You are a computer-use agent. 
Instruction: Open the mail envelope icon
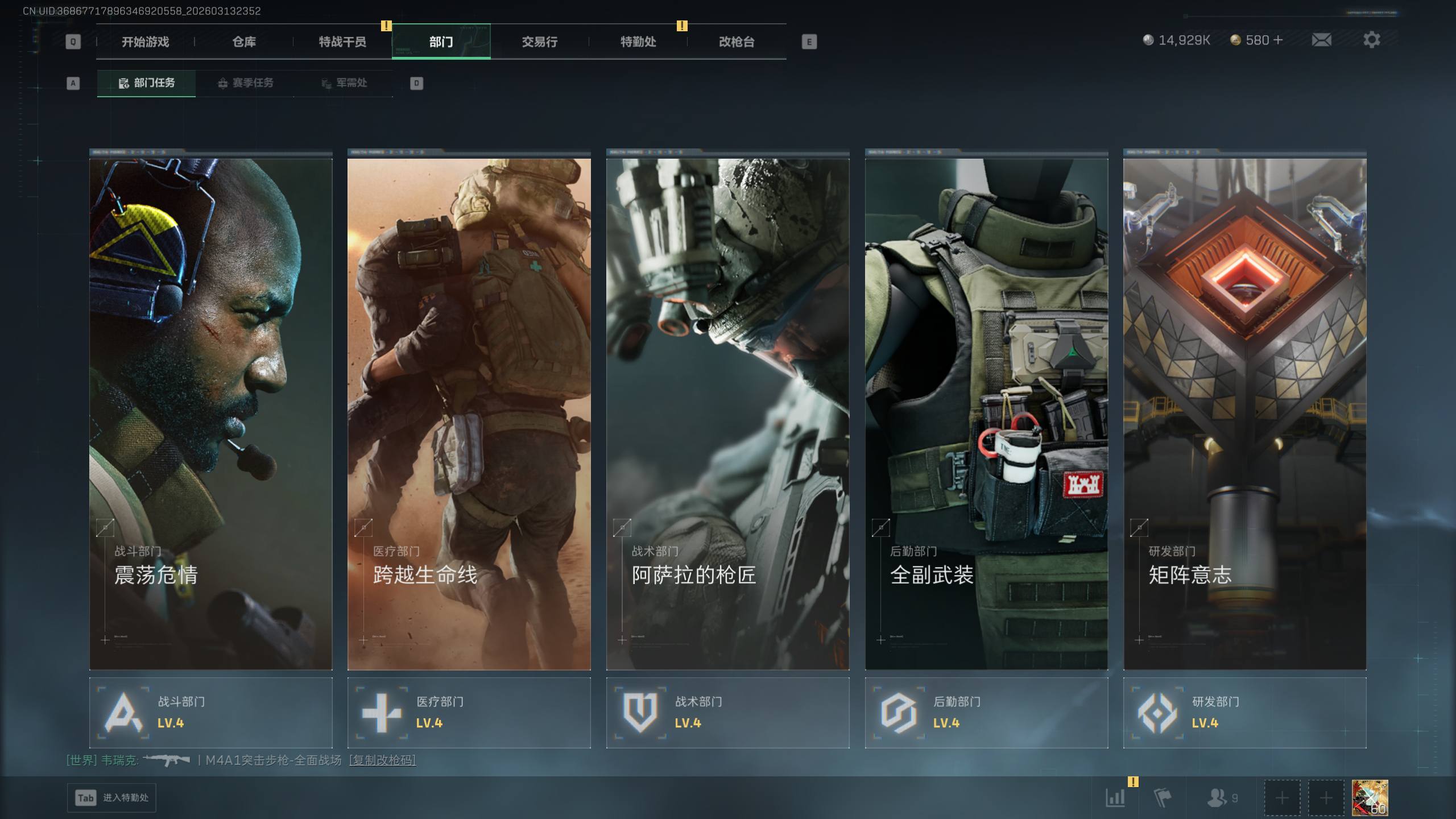click(1321, 40)
